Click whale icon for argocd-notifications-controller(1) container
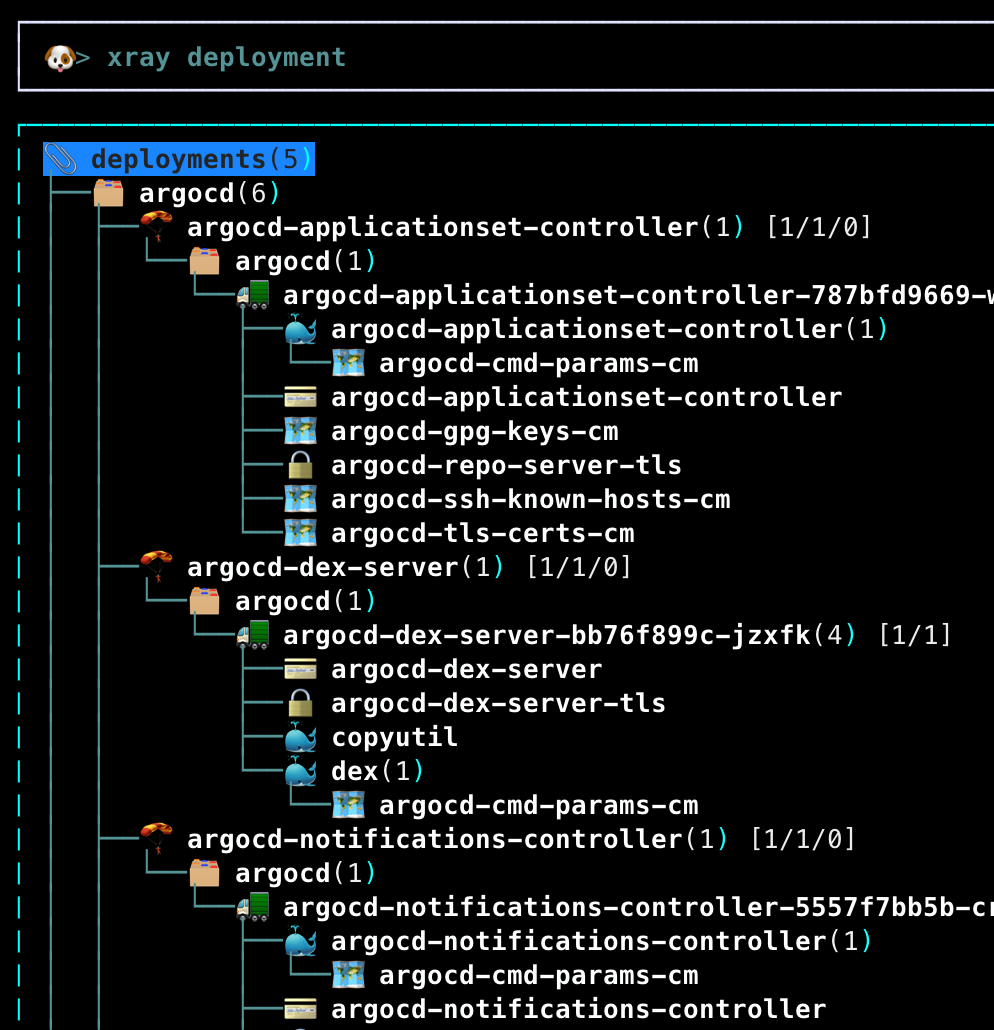The image size is (994, 1030). tap(300, 941)
